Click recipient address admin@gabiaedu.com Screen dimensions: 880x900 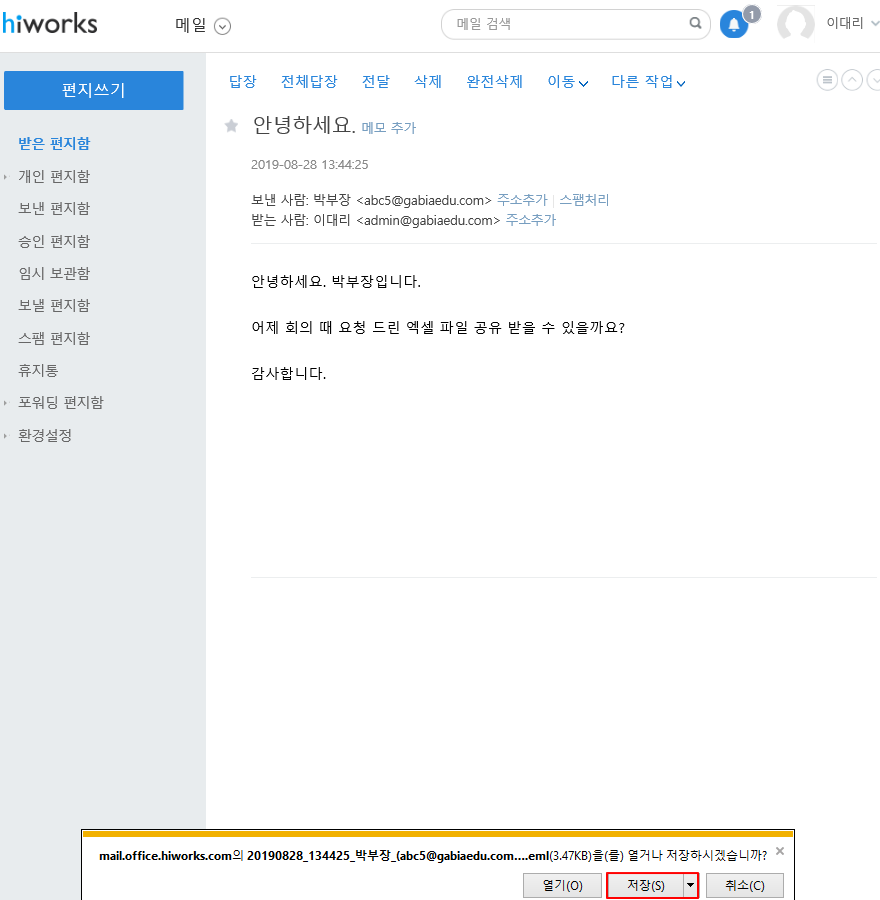[x=428, y=220]
